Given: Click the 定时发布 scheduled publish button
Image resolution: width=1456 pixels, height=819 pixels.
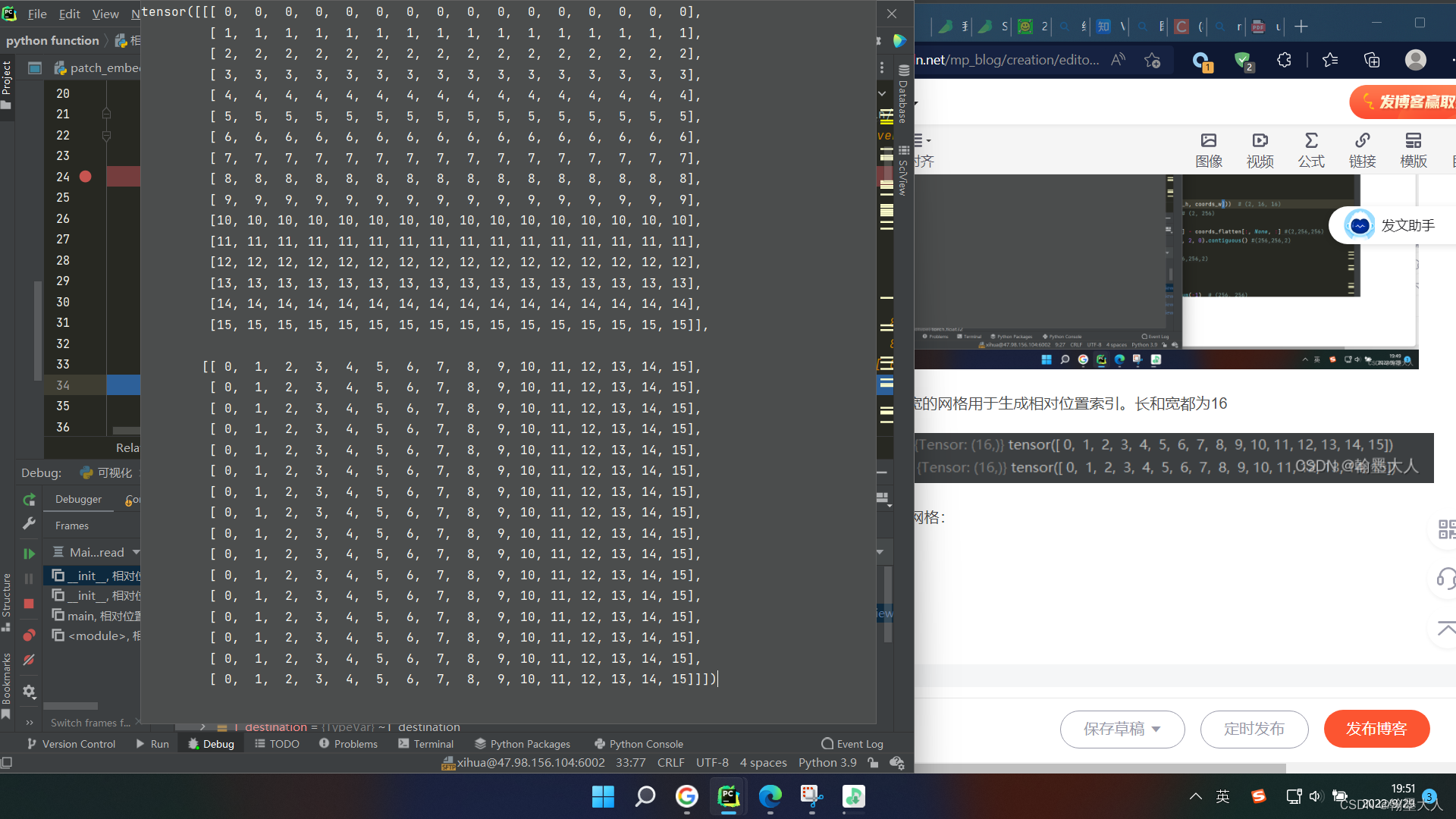Looking at the screenshot, I should click(1254, 729).
